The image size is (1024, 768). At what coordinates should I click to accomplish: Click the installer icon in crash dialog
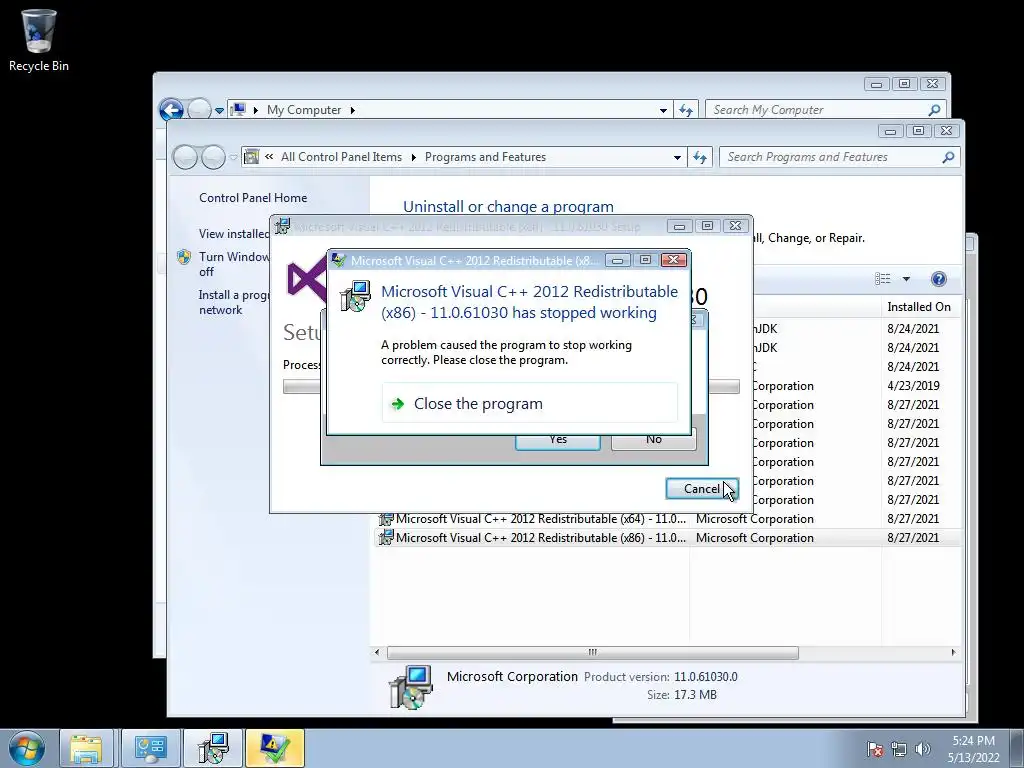(x=355, y=296)
